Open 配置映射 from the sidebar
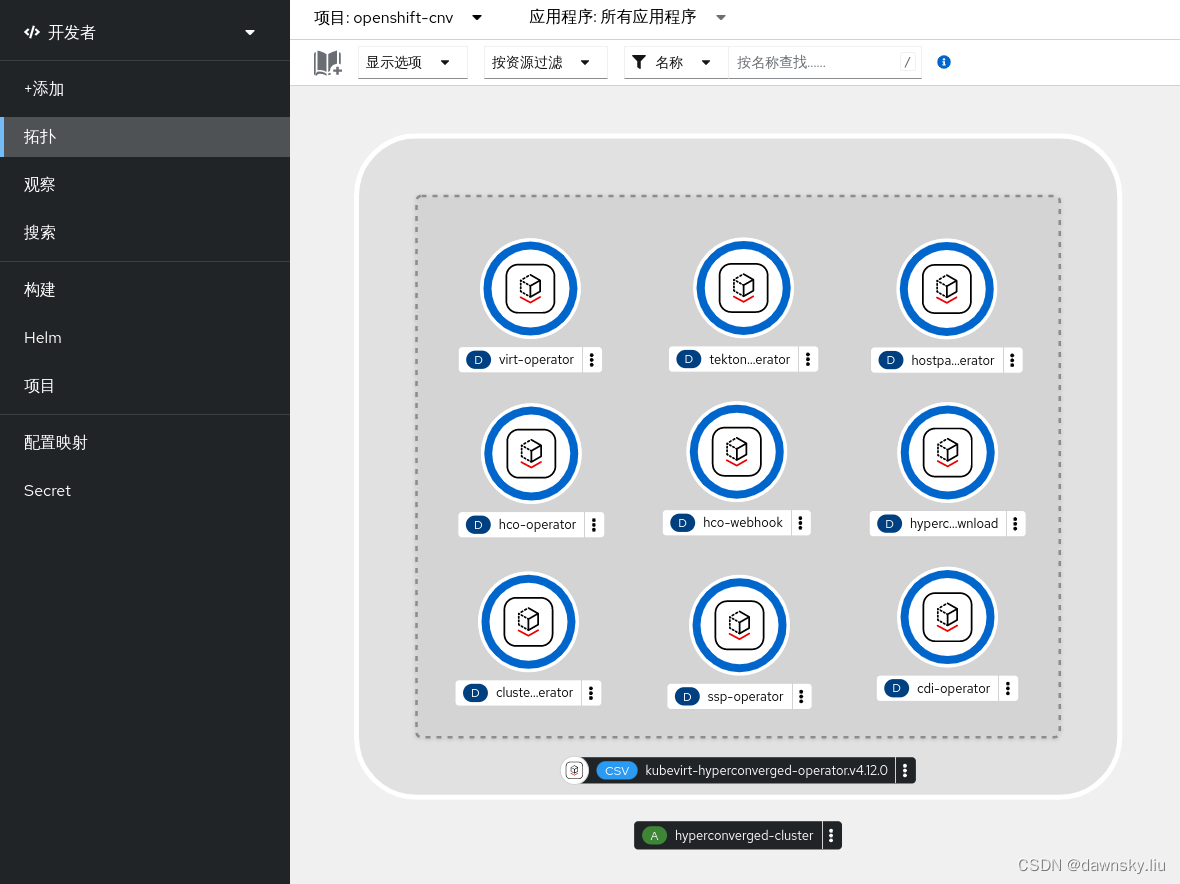The width and height of the screenshot is (1180, 884). click(54, 442)
